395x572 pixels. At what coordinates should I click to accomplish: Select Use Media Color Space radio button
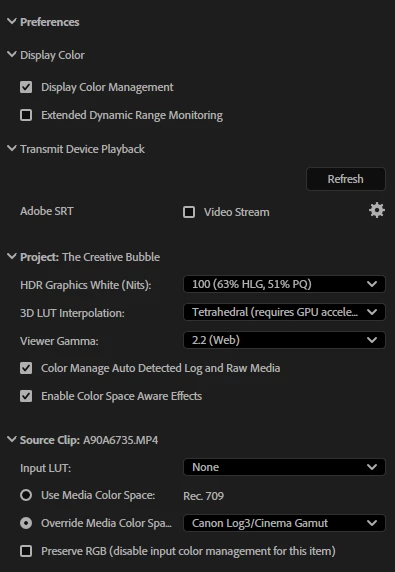pos(26,495)
